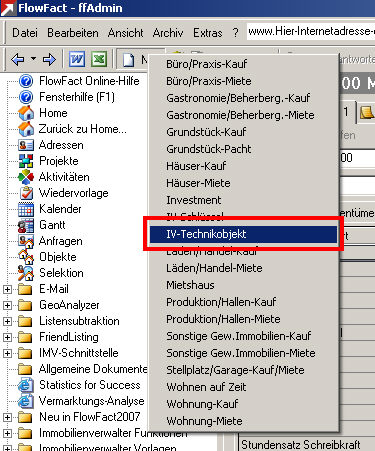The image size is (375, 451).
Task: Click the forward navigation arrow
Action: [x=49, y=60]
